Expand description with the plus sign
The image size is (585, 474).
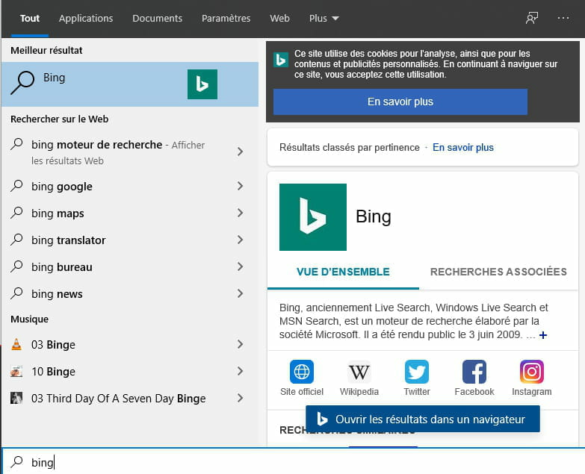[x=543, y=335]
